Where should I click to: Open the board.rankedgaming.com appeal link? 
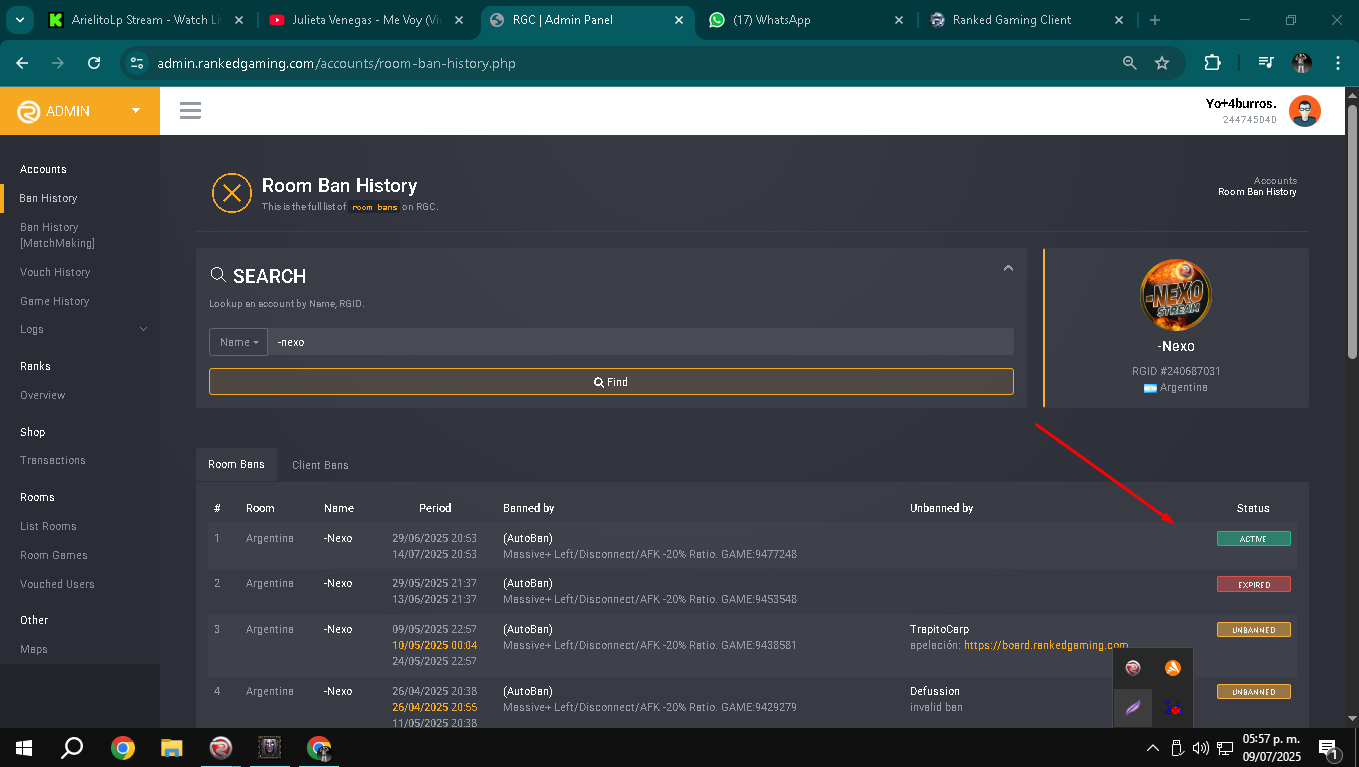point(1046,646)
